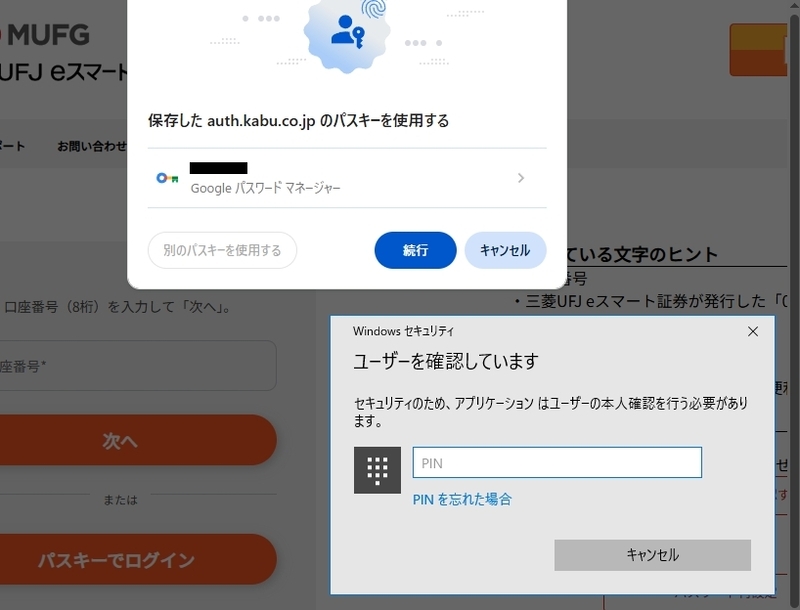The height and width of the screenshot is (610, 800).
Task: Click the MUFG logo in page header
Action: click(45, 35)
